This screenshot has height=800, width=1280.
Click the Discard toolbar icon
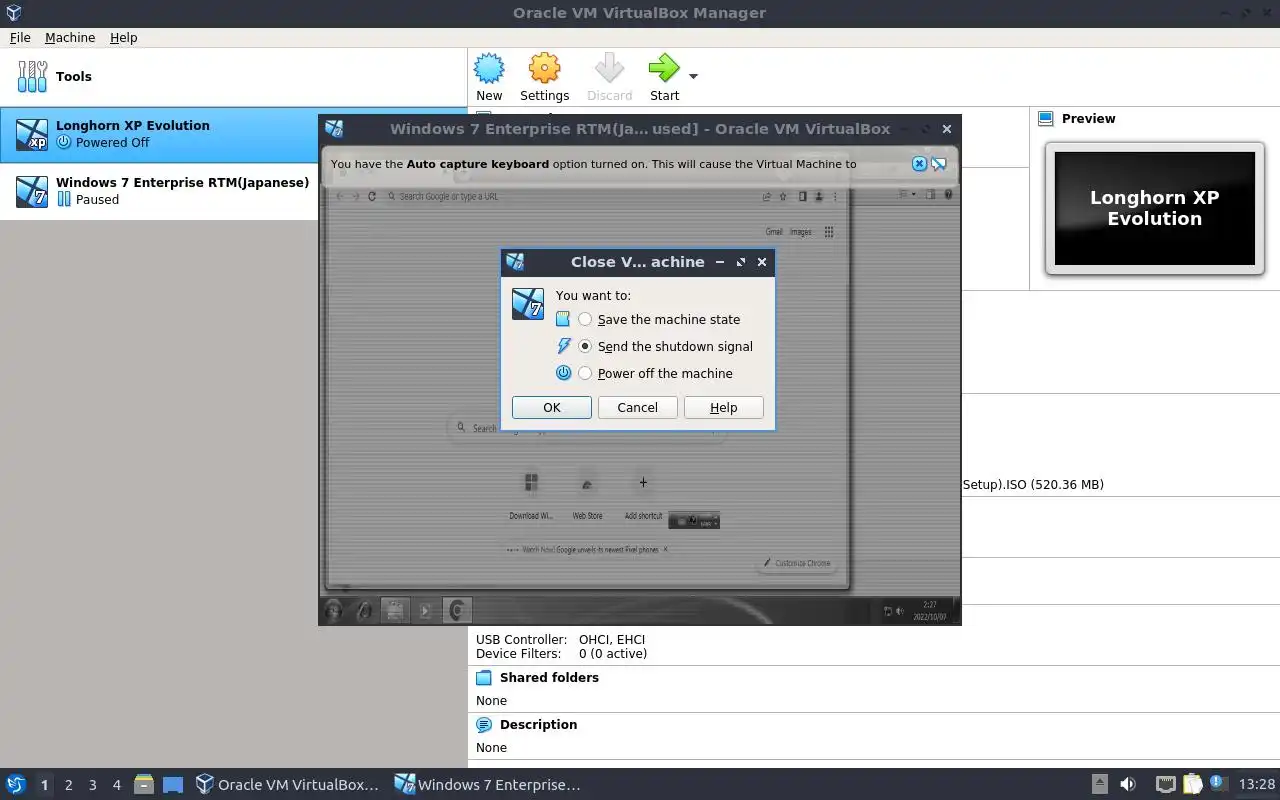click(x=609, y=69)
